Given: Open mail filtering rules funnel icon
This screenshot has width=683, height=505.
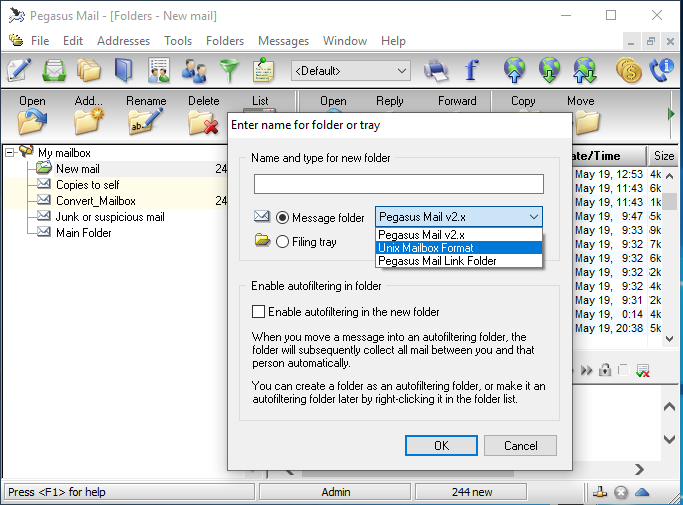Looking at the screenshot, I should 229,70.
